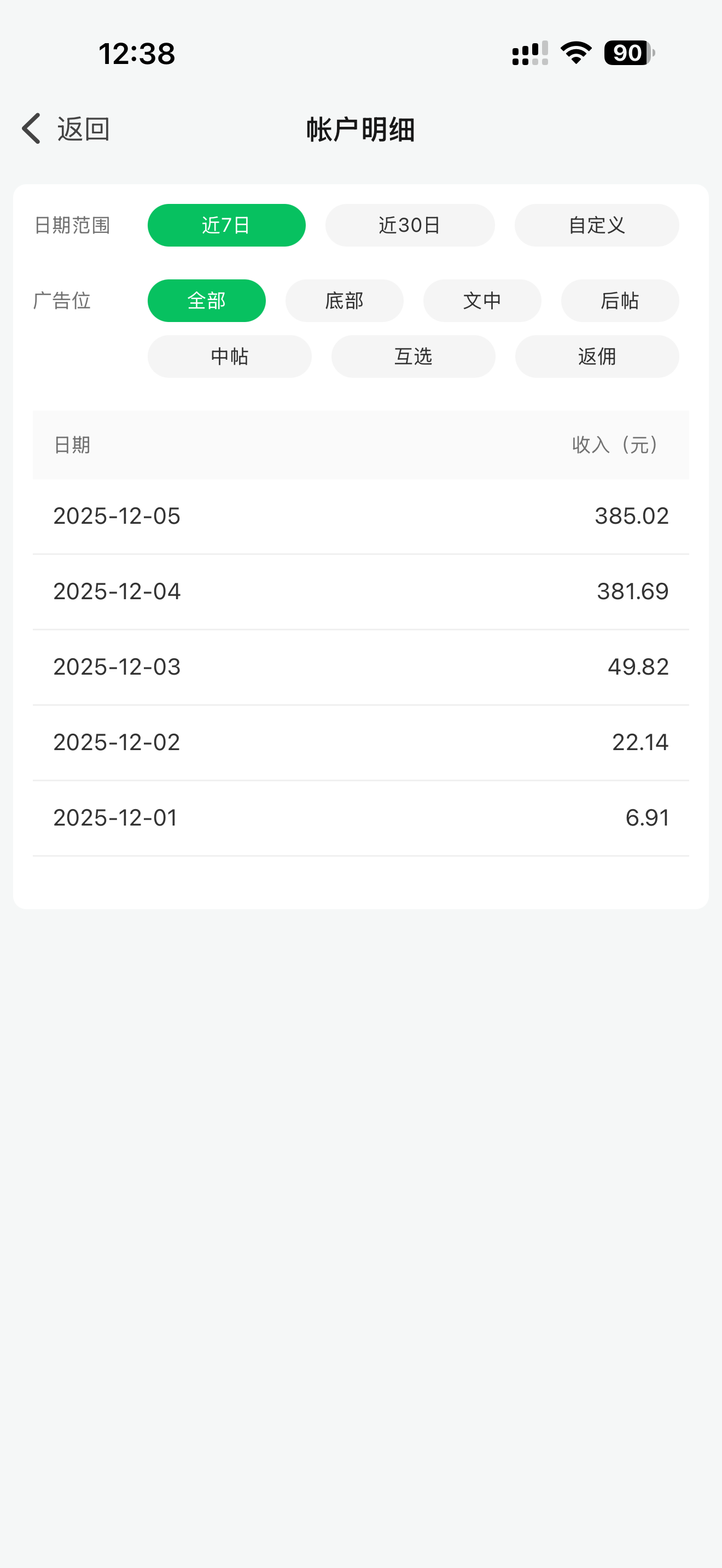This screenshot has height=1568, width=722.
Task: Open the 2025-12-04 income row
Action: [360, 592]
